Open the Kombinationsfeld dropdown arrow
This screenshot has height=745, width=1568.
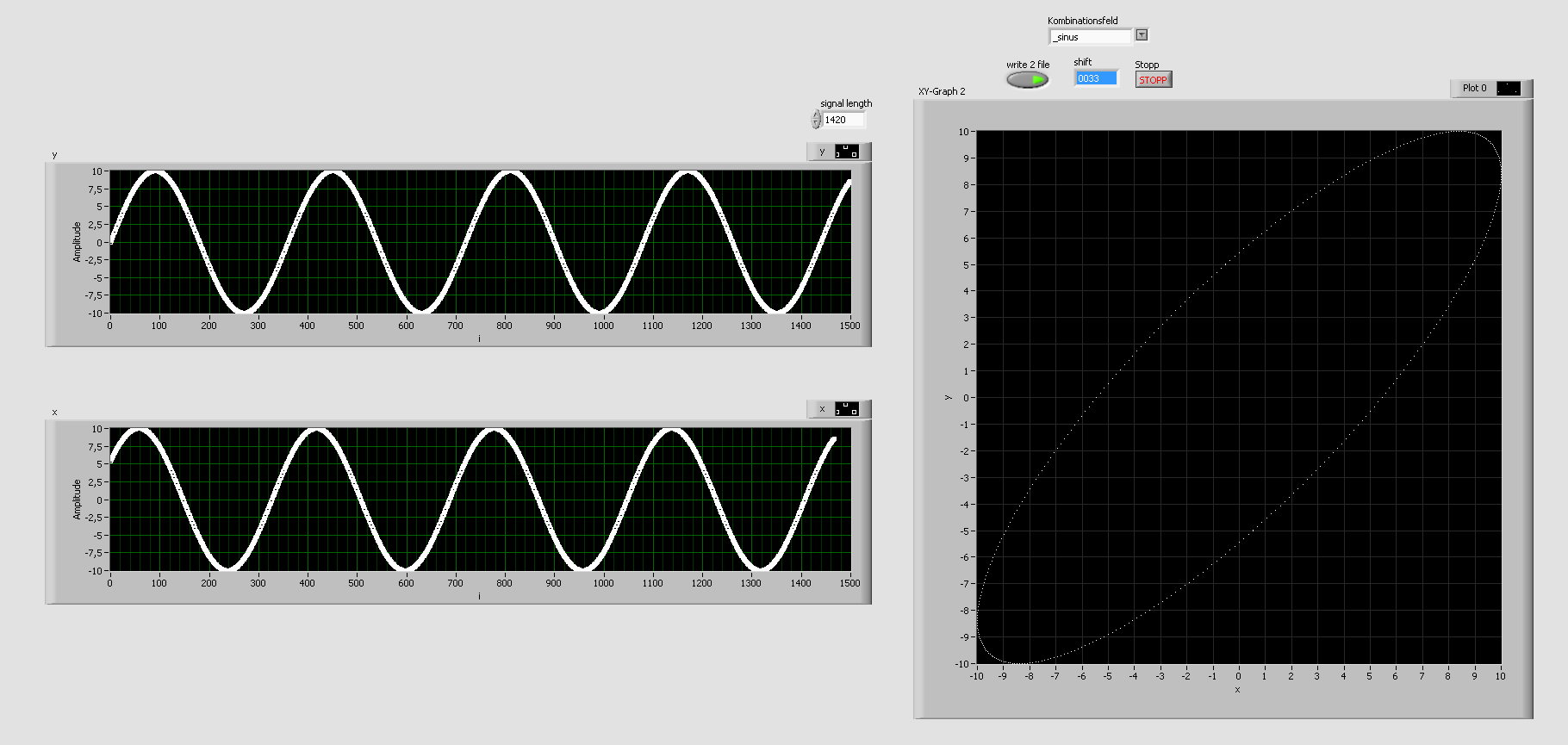pyautogui.click(x=1142, y=35)
